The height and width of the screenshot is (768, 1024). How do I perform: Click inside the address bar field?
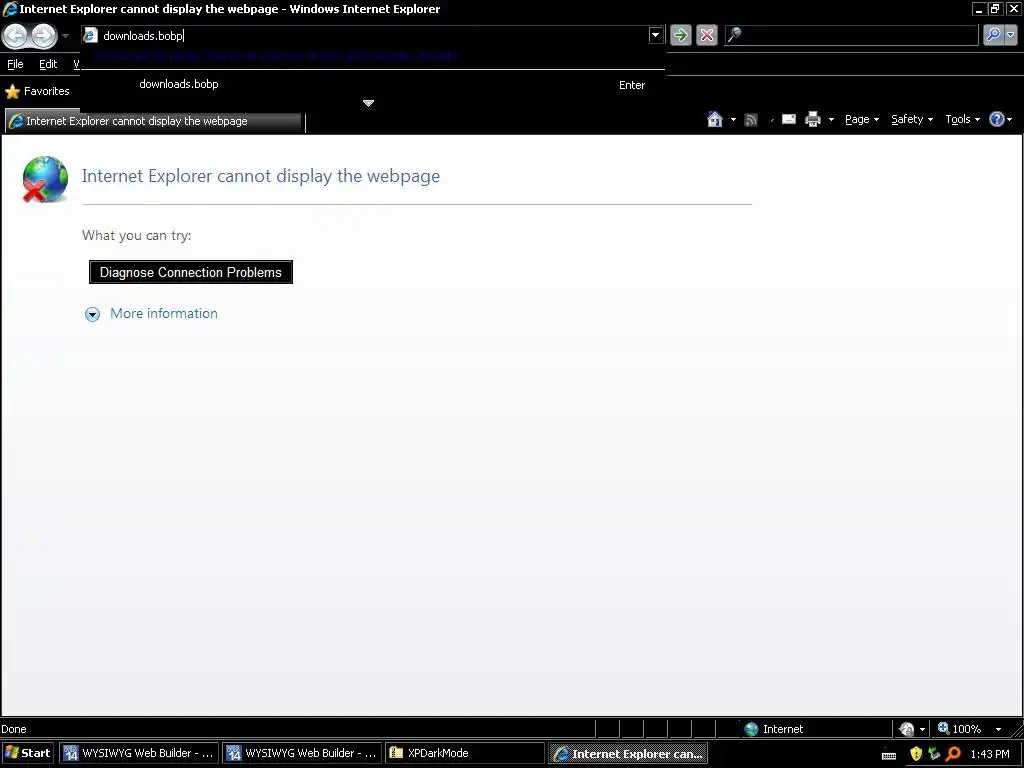(374, 35)
